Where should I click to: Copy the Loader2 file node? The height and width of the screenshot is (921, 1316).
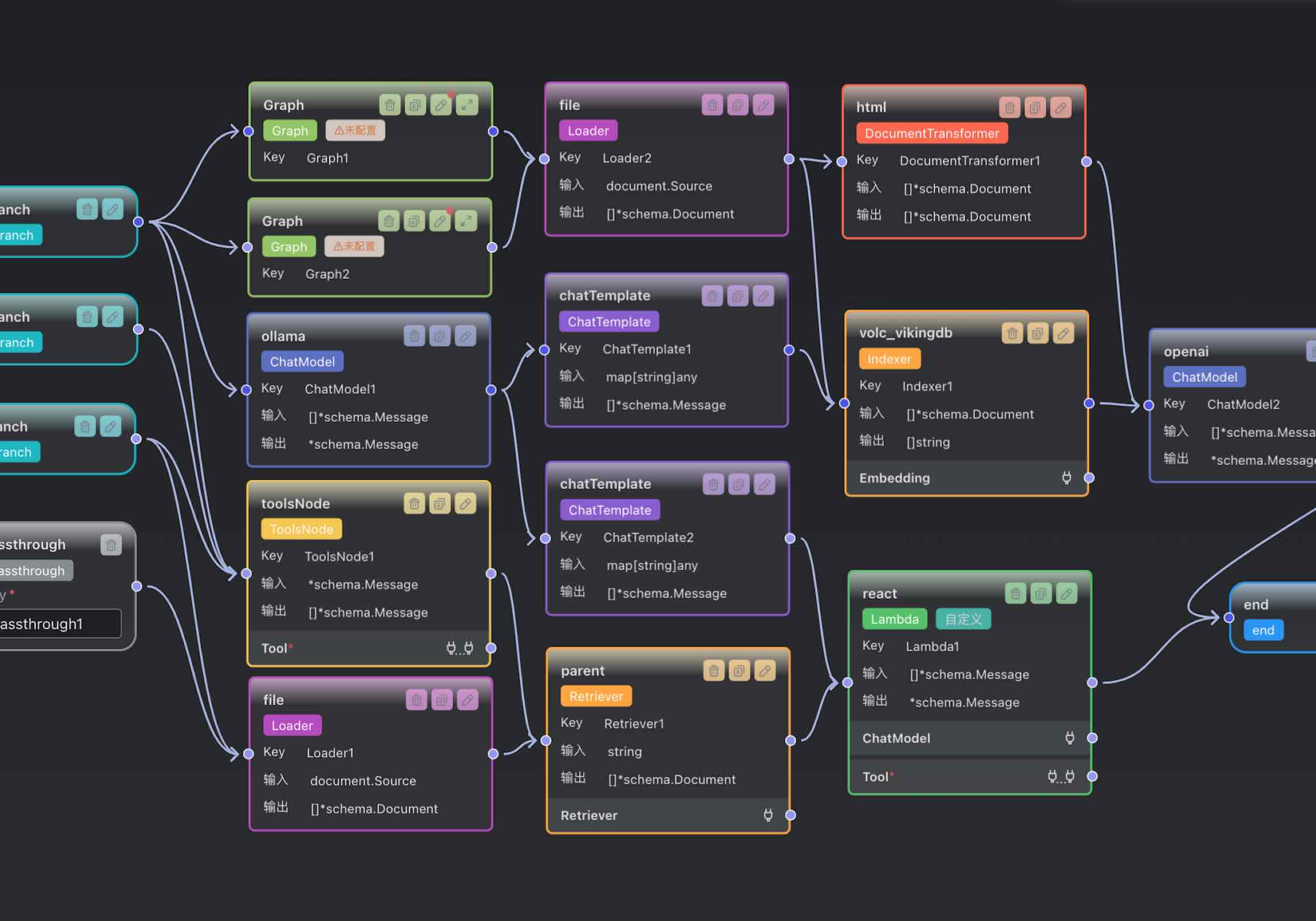[738, 105]
